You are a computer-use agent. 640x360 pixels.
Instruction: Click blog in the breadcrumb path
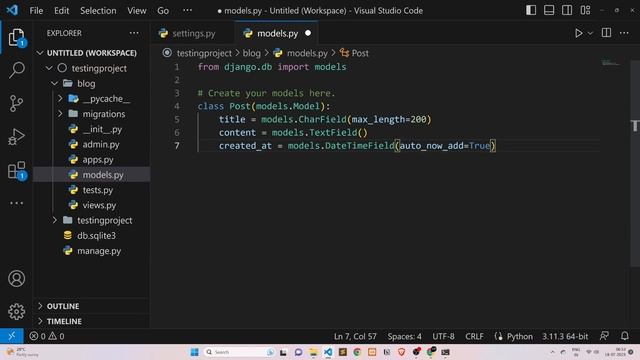[x=251, y=53]
